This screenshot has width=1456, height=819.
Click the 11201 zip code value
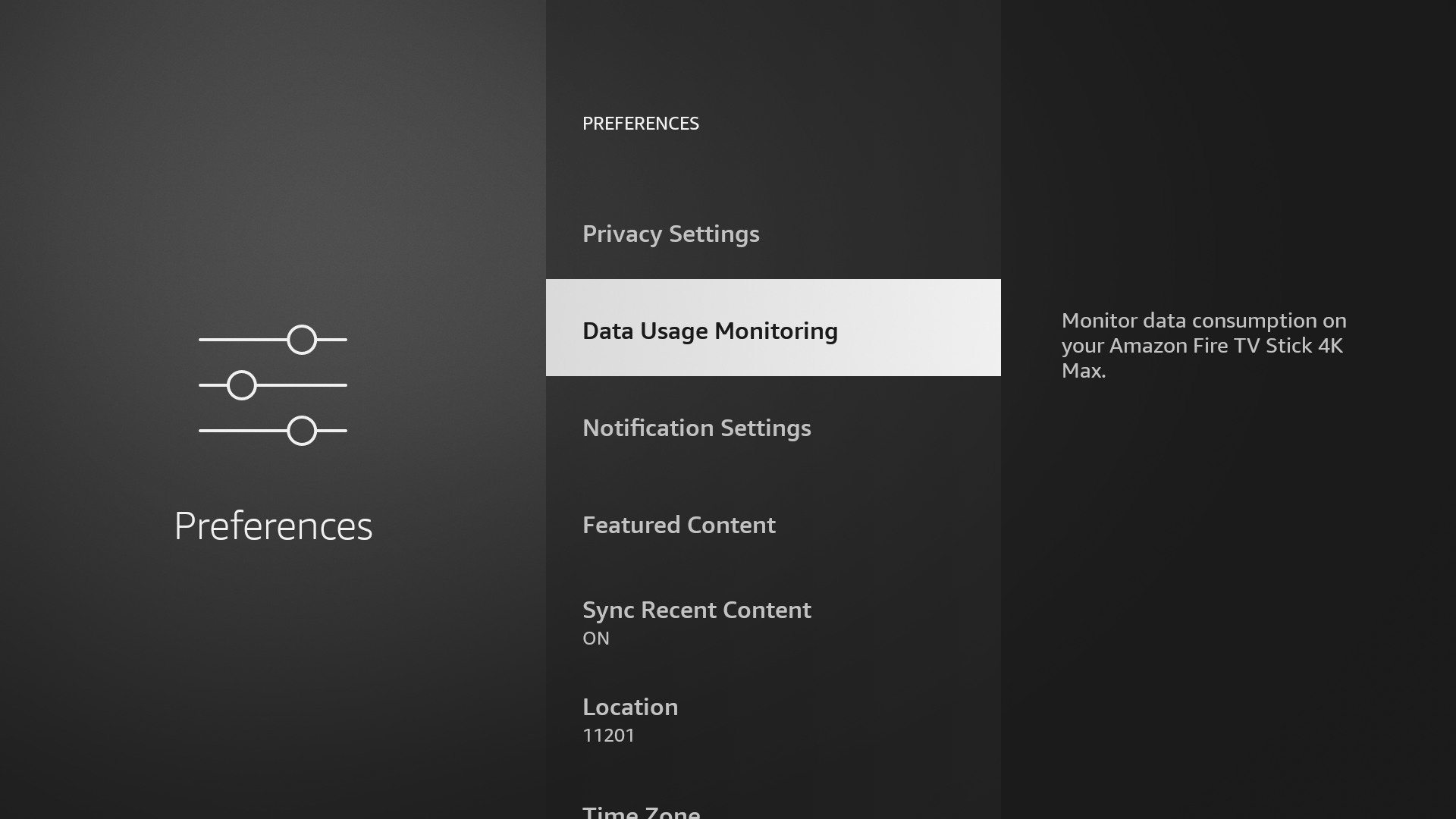(608, 735)
